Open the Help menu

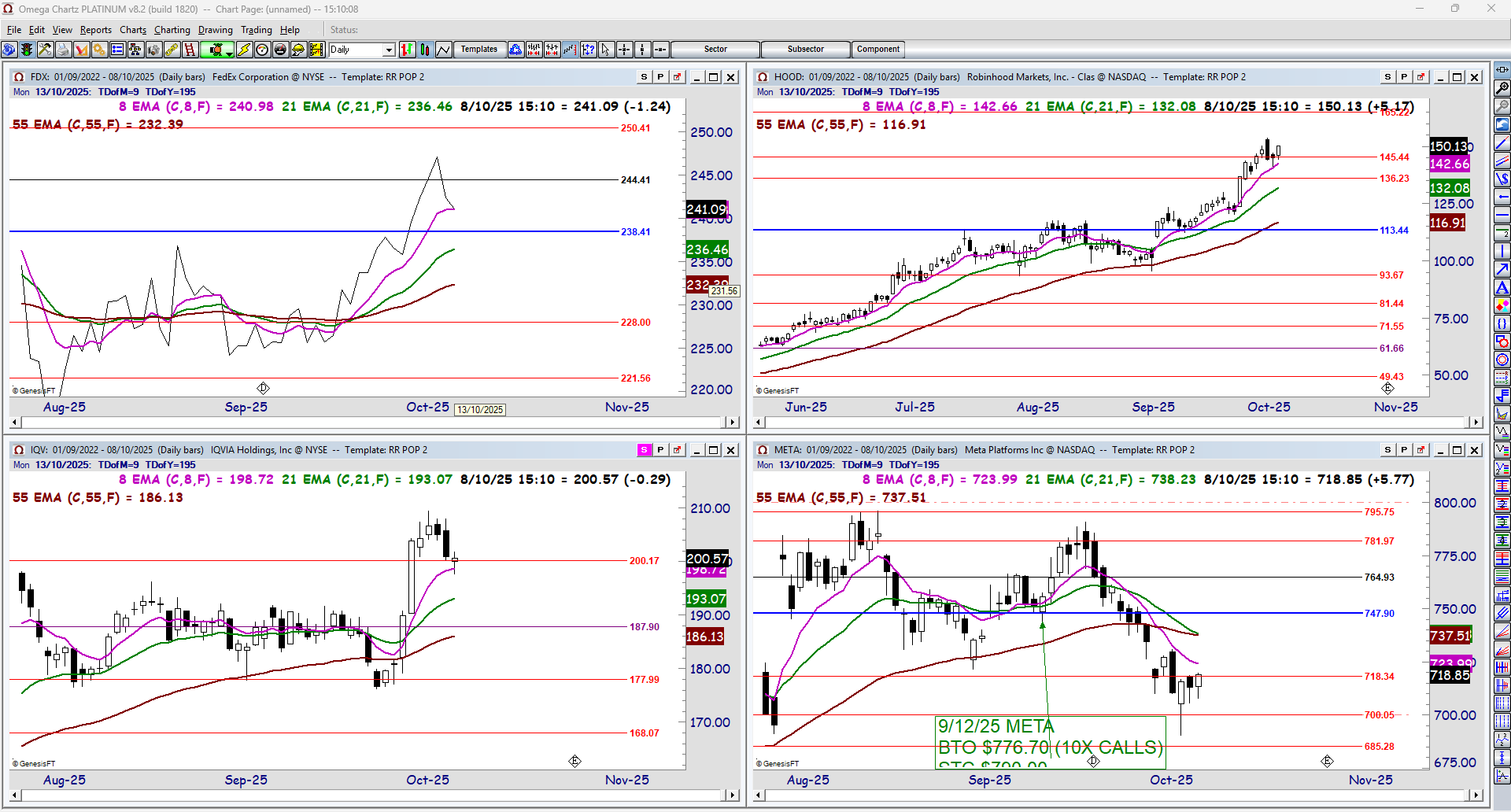(x=290, y=30)
